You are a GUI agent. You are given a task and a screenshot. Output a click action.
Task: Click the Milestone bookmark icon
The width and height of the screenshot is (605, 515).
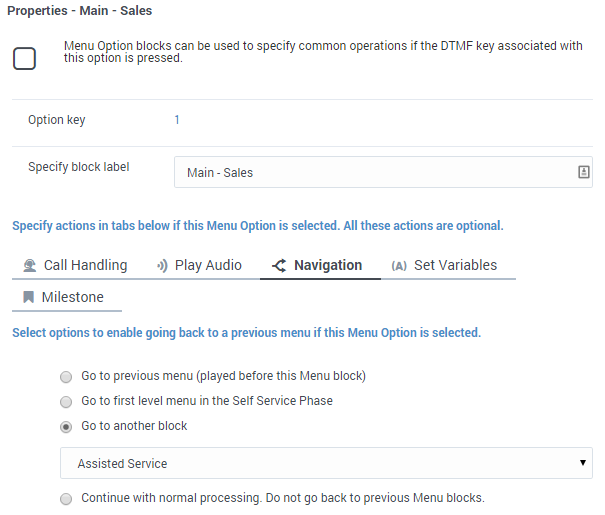(x=29, y=297)
